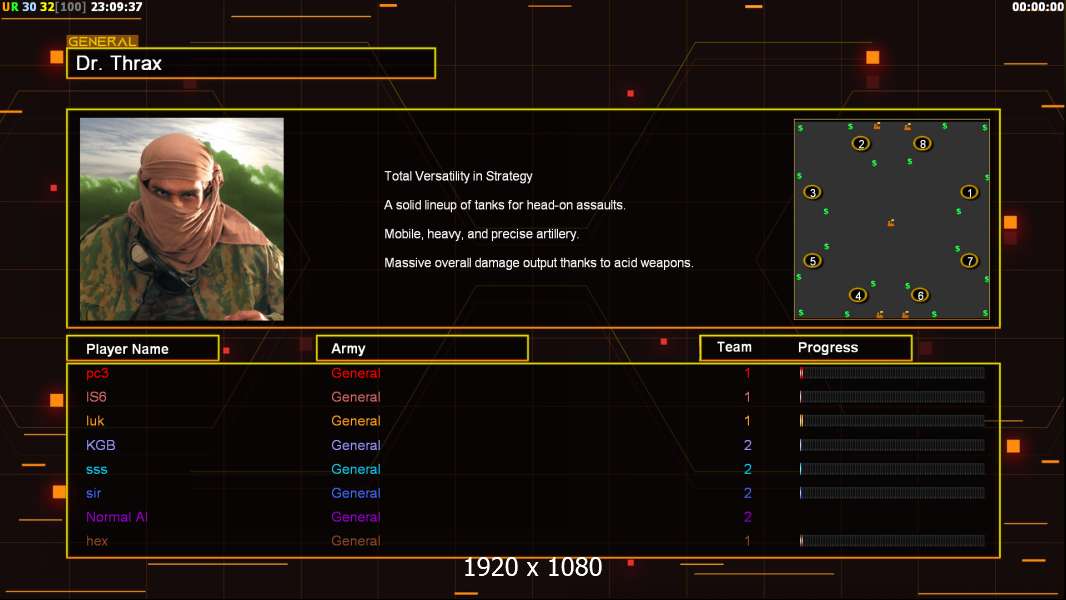The width and height of the screenshot is (1066, 600).
Task: Click the GENERAL label above the name
Action: [x=102, y=41]
